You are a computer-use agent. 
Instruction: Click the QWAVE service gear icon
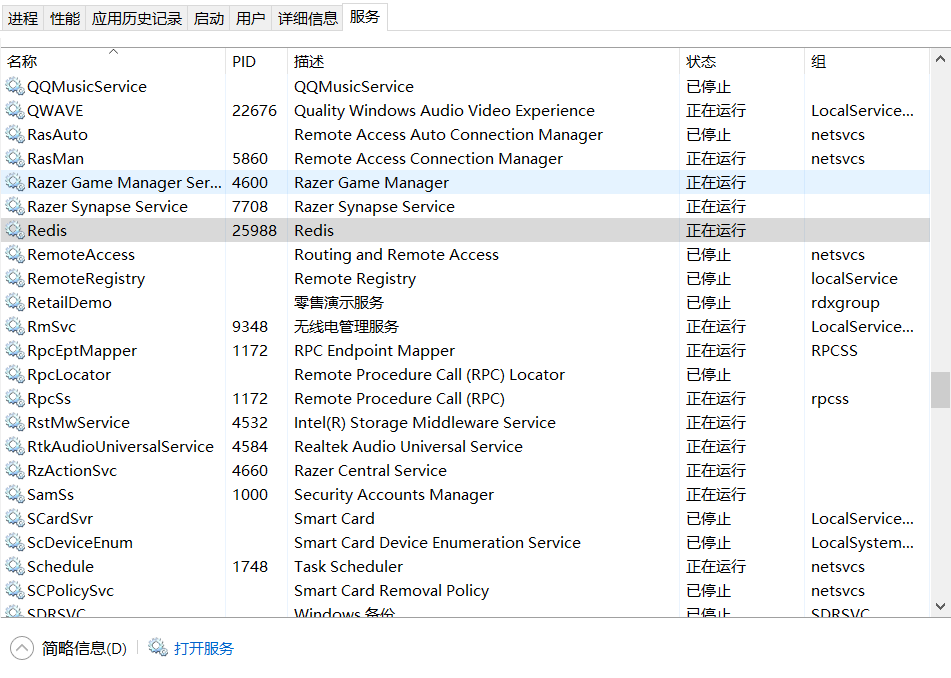[x=15, y=111]
